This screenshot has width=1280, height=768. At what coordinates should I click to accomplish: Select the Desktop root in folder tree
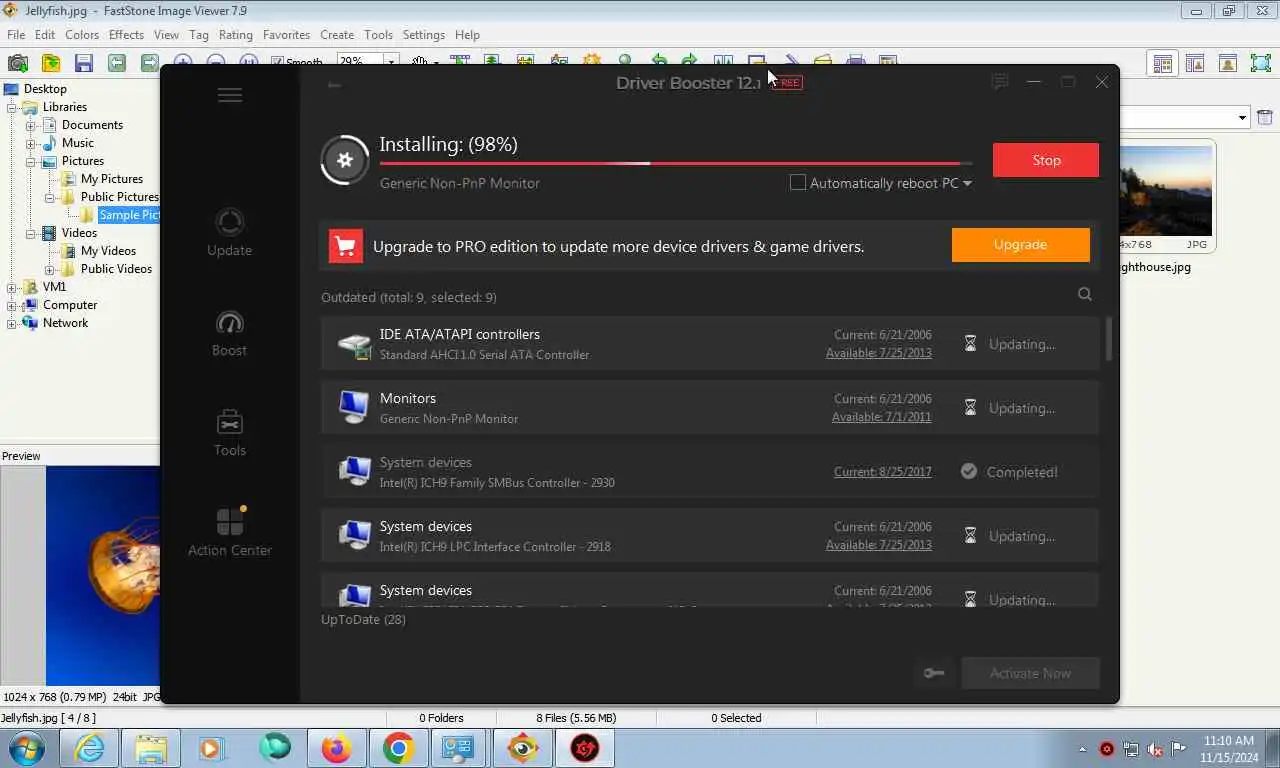[x=45, y=89]
